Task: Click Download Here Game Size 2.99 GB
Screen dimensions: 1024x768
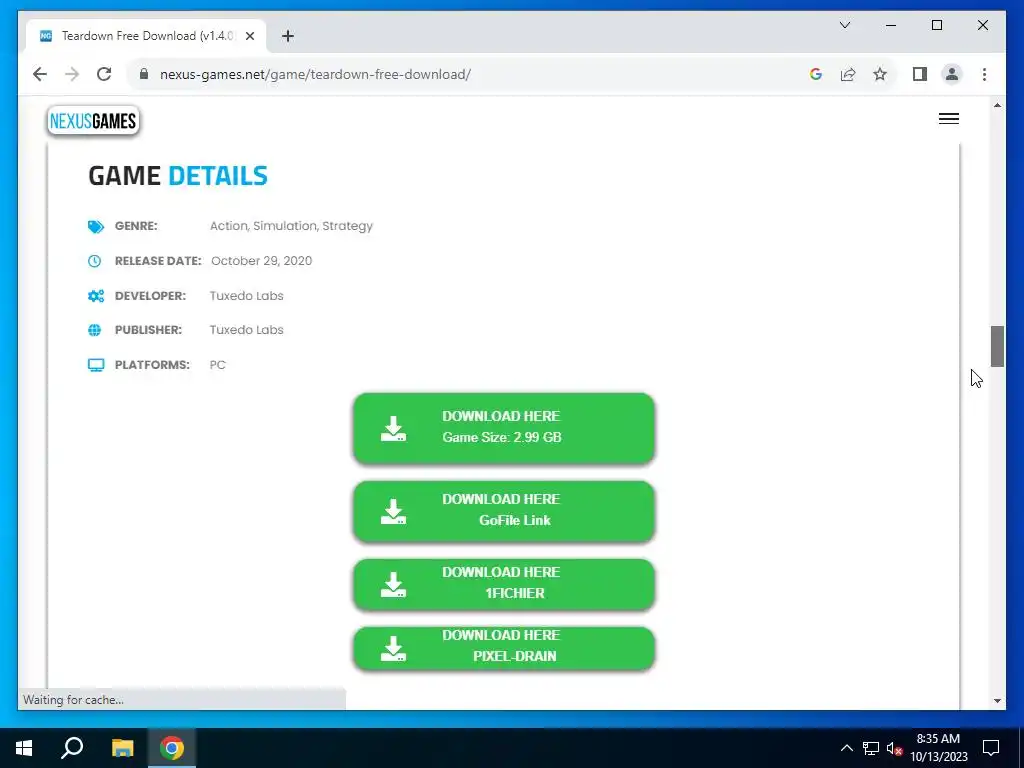Action: tap(504, 428)
